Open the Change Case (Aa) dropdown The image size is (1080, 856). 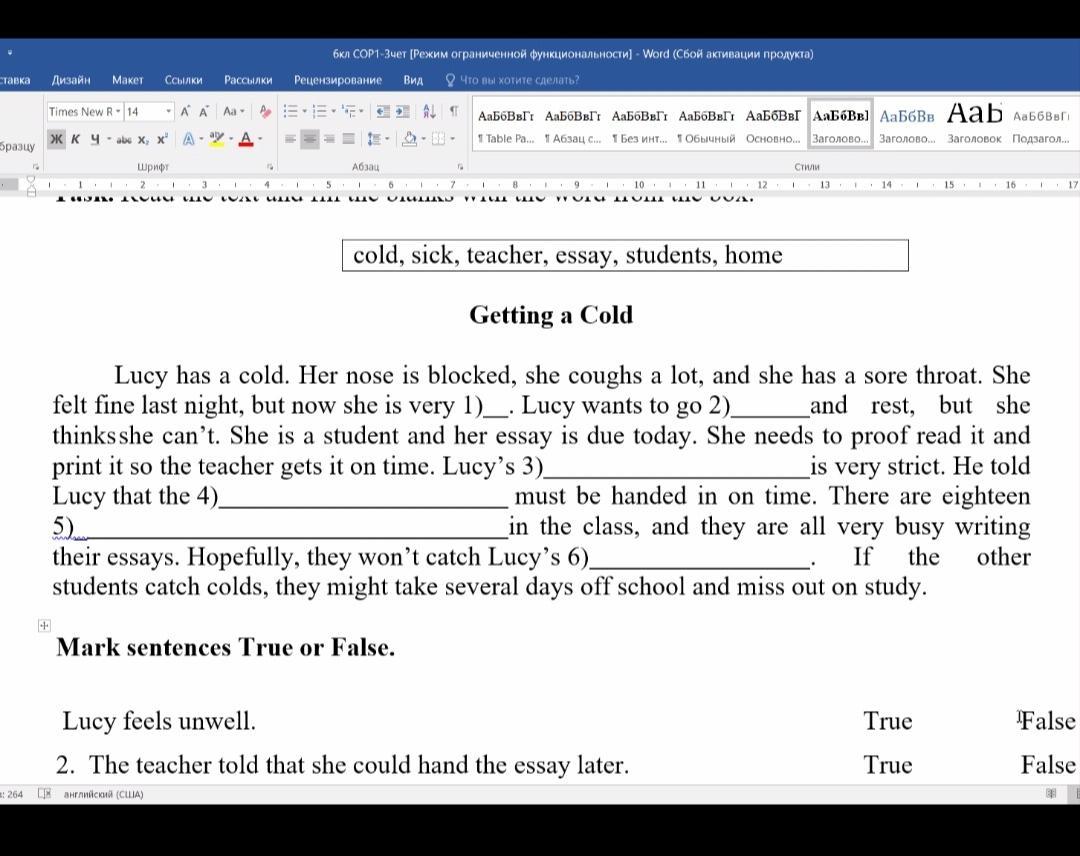(x=233, y=112)
